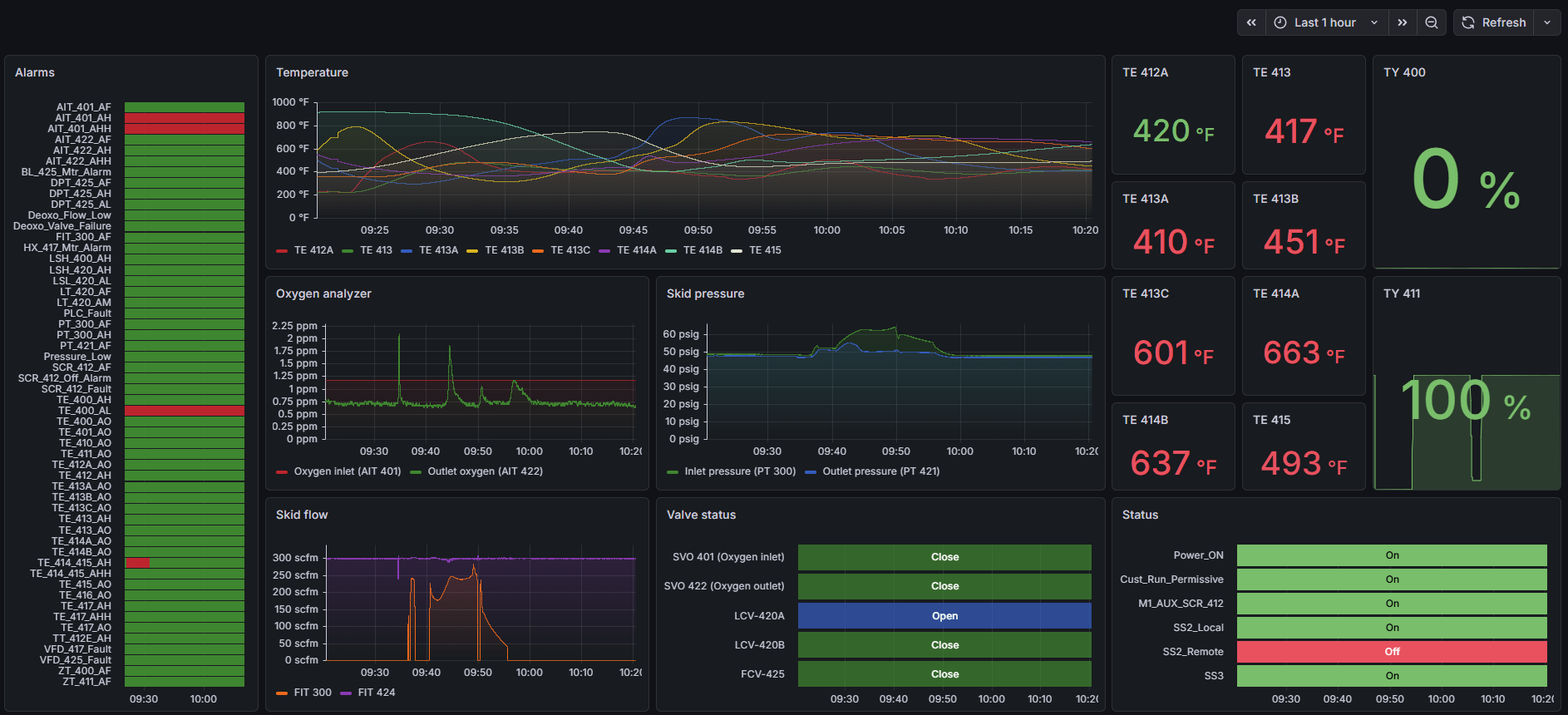Select the LCV-420A Open status bar

pyautogui.click(x=944, y=616)
